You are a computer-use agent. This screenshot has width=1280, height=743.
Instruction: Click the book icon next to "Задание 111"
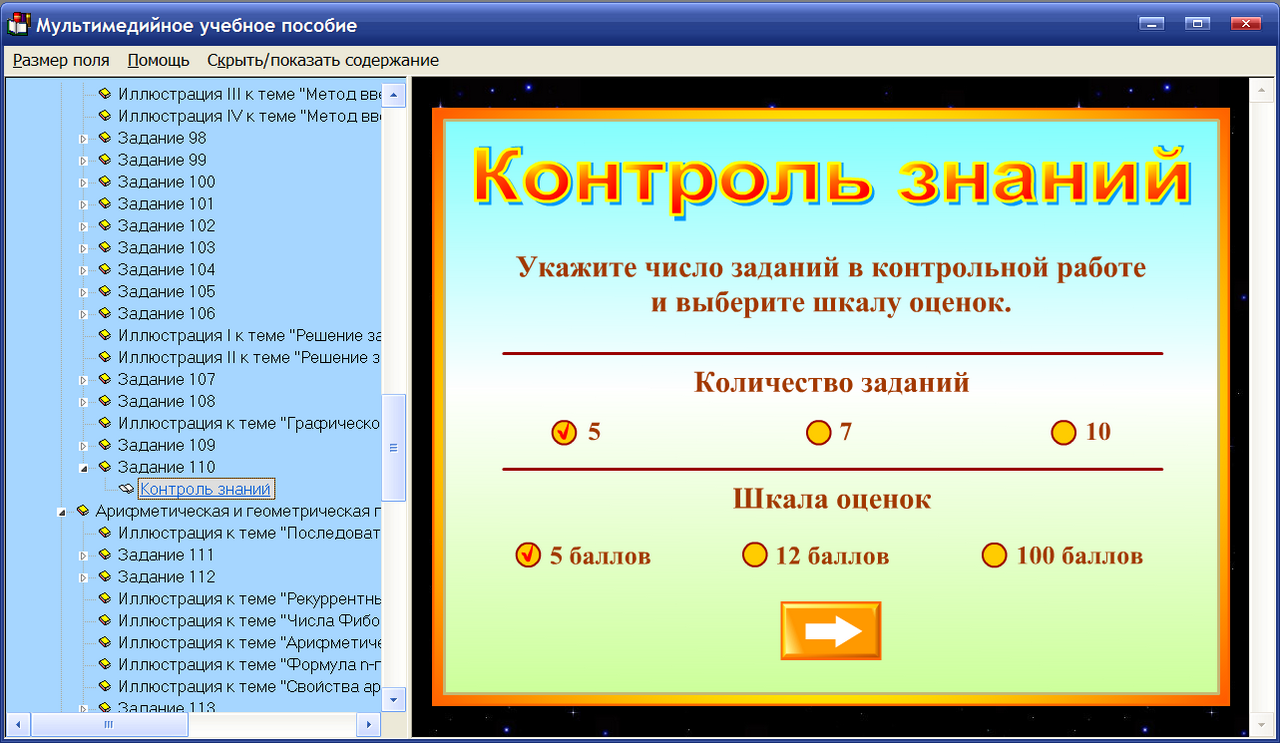pos(104,554)
